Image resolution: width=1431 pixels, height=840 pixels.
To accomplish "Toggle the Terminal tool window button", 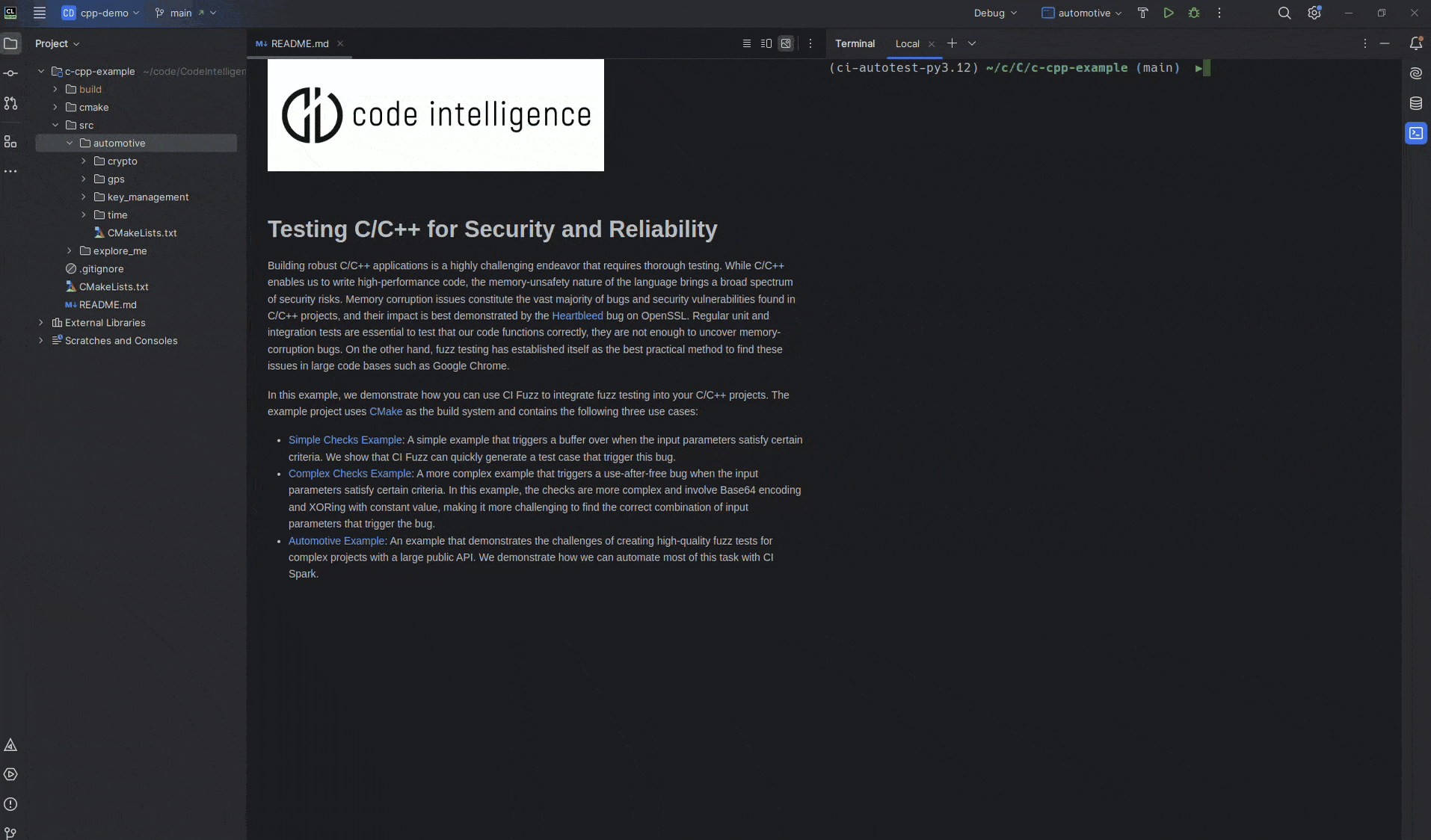I will (x=1416, y=133).
